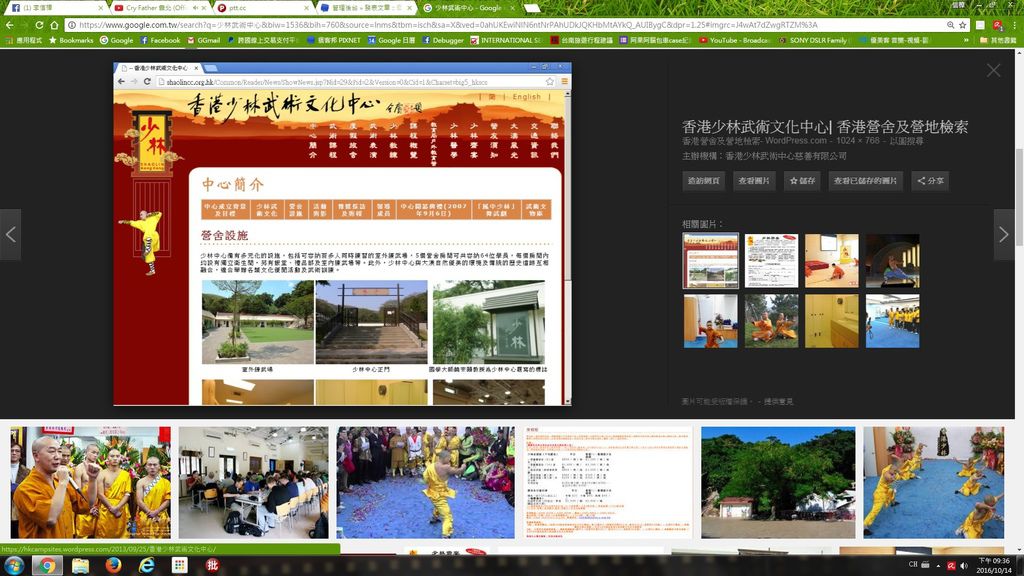
Task: Bookmark this page with the star icon
Action: click(963, 25)
